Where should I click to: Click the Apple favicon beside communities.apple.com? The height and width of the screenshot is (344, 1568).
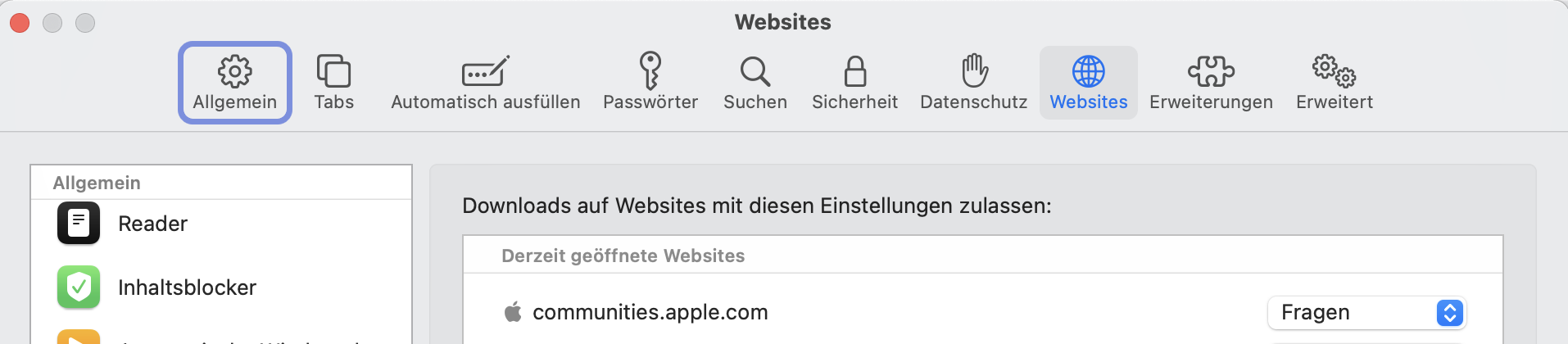click(513, 312)
